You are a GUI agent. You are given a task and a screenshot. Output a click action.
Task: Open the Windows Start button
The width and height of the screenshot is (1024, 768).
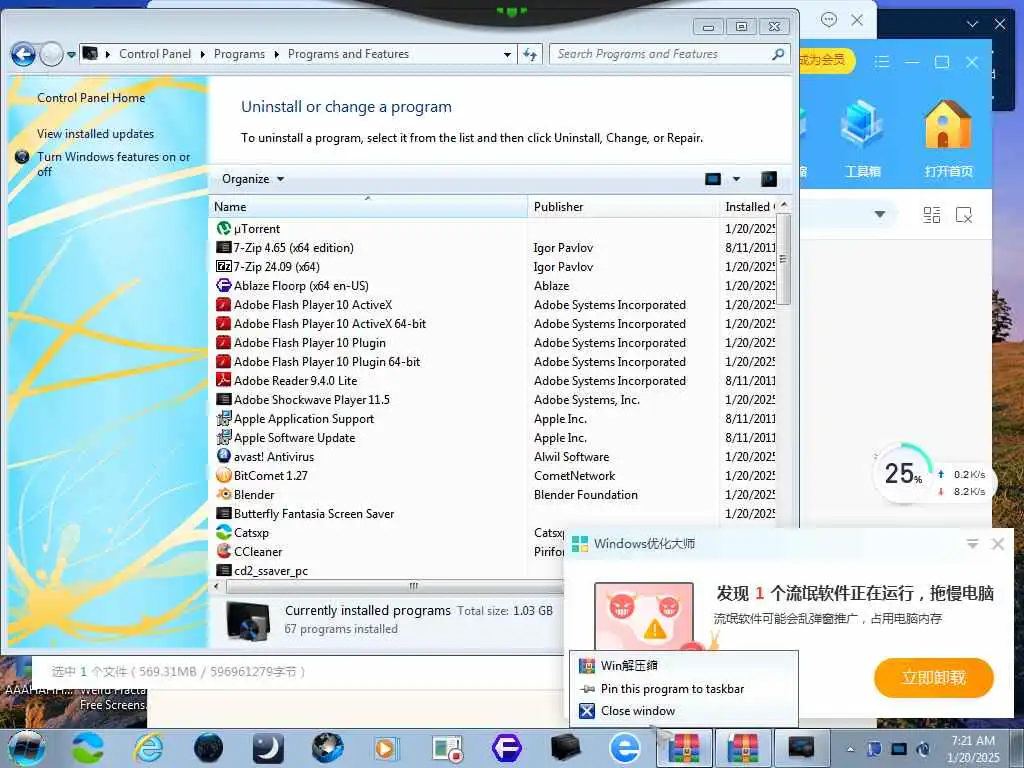coord(27,748)
